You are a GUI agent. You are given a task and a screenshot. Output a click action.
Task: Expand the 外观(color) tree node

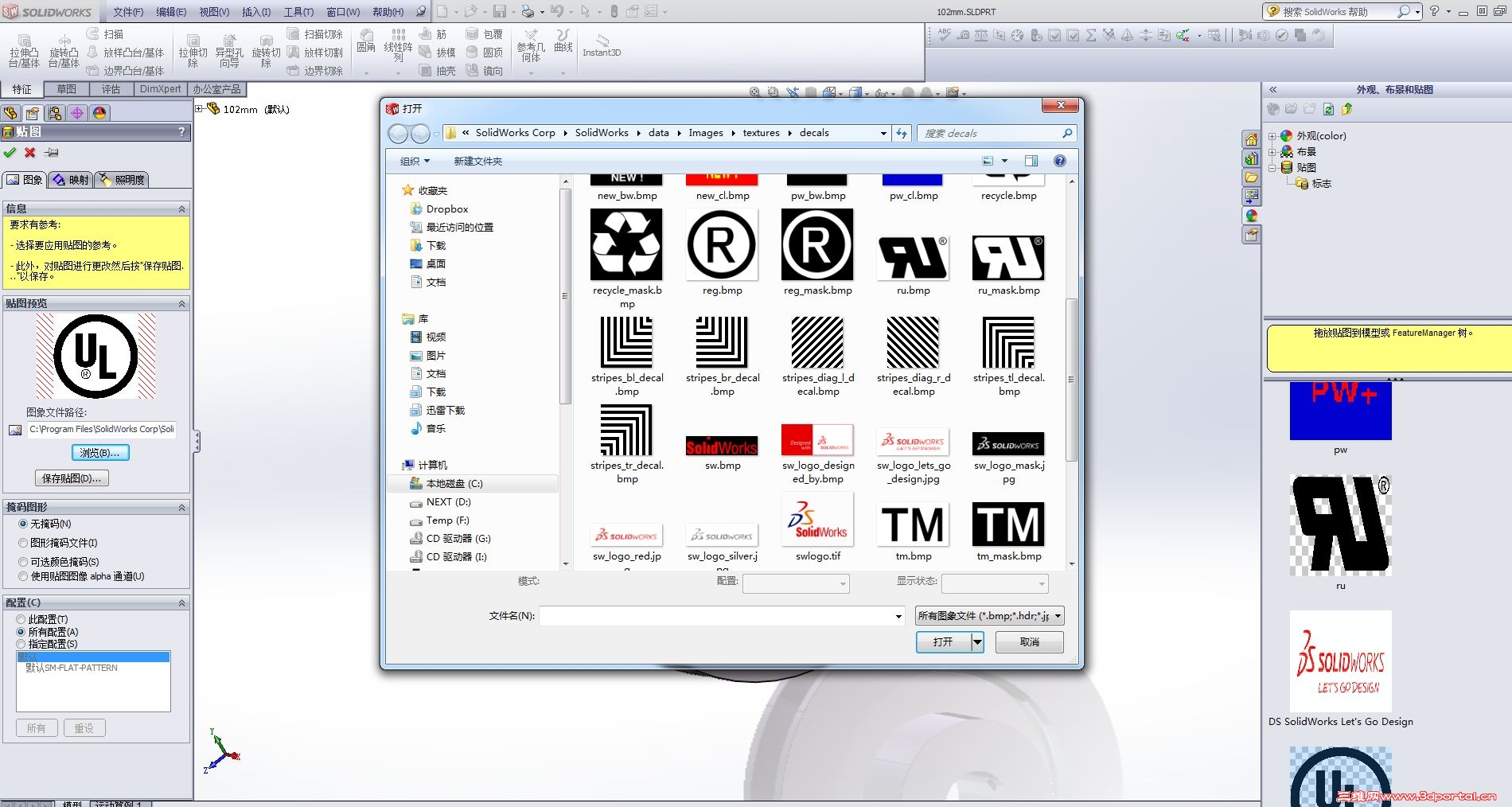1272,136
